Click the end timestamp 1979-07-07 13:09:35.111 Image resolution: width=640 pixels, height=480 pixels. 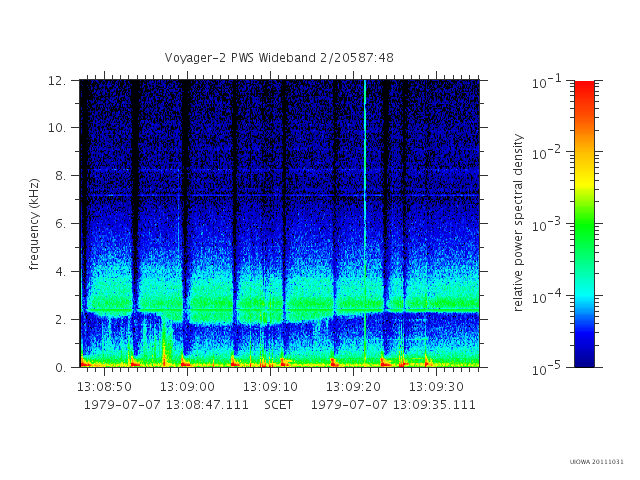click(x=393, y=405)
